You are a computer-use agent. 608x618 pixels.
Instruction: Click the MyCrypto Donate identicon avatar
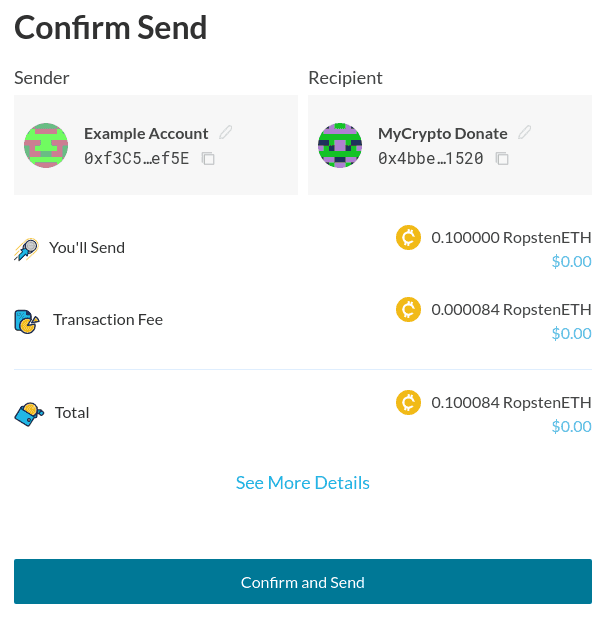340,145
